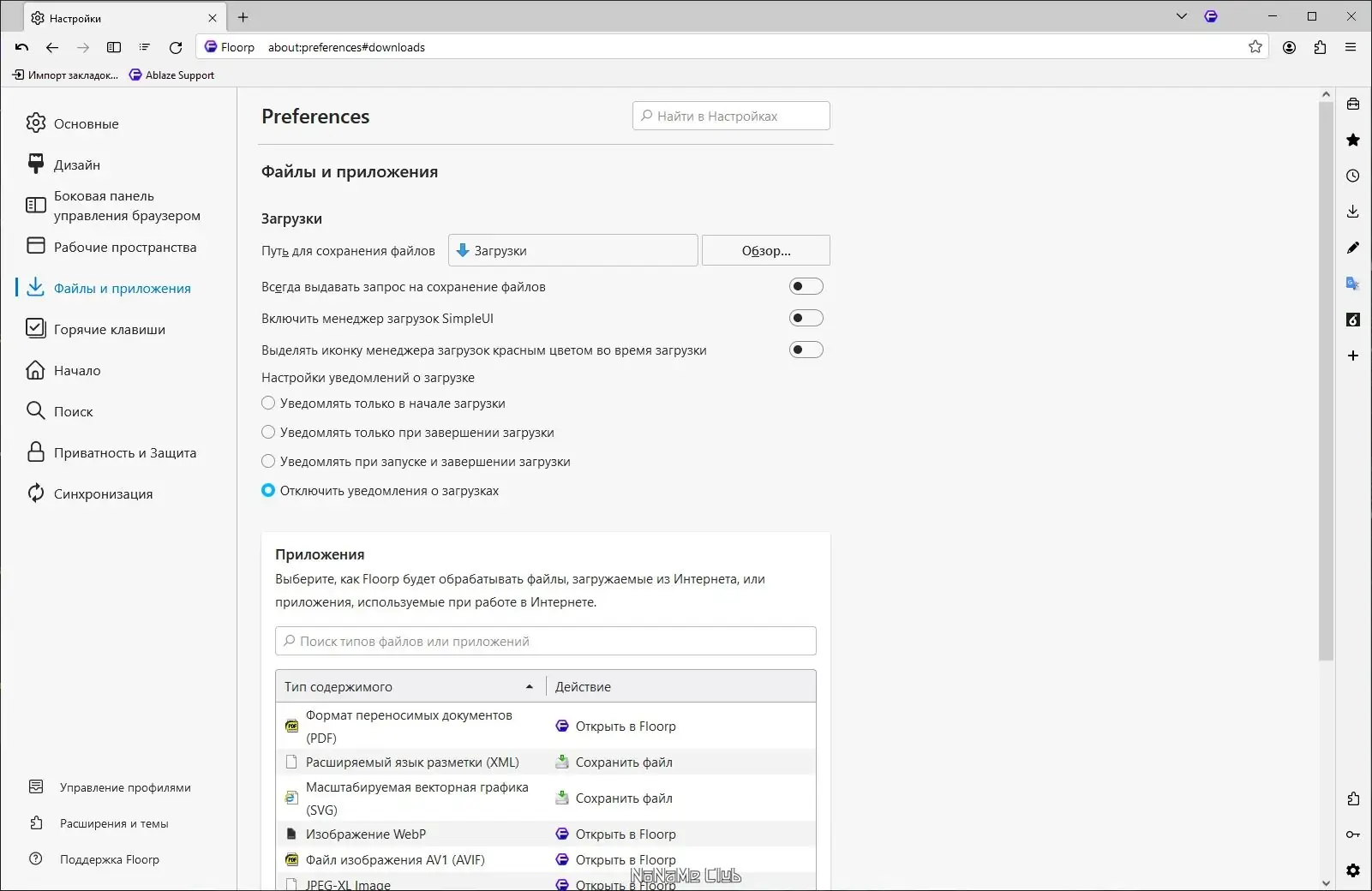The height and width of the screenshot is (891, 1372).
Task: Open the "Приватность и Защита" settings section
Action: (x=124, y=452)
